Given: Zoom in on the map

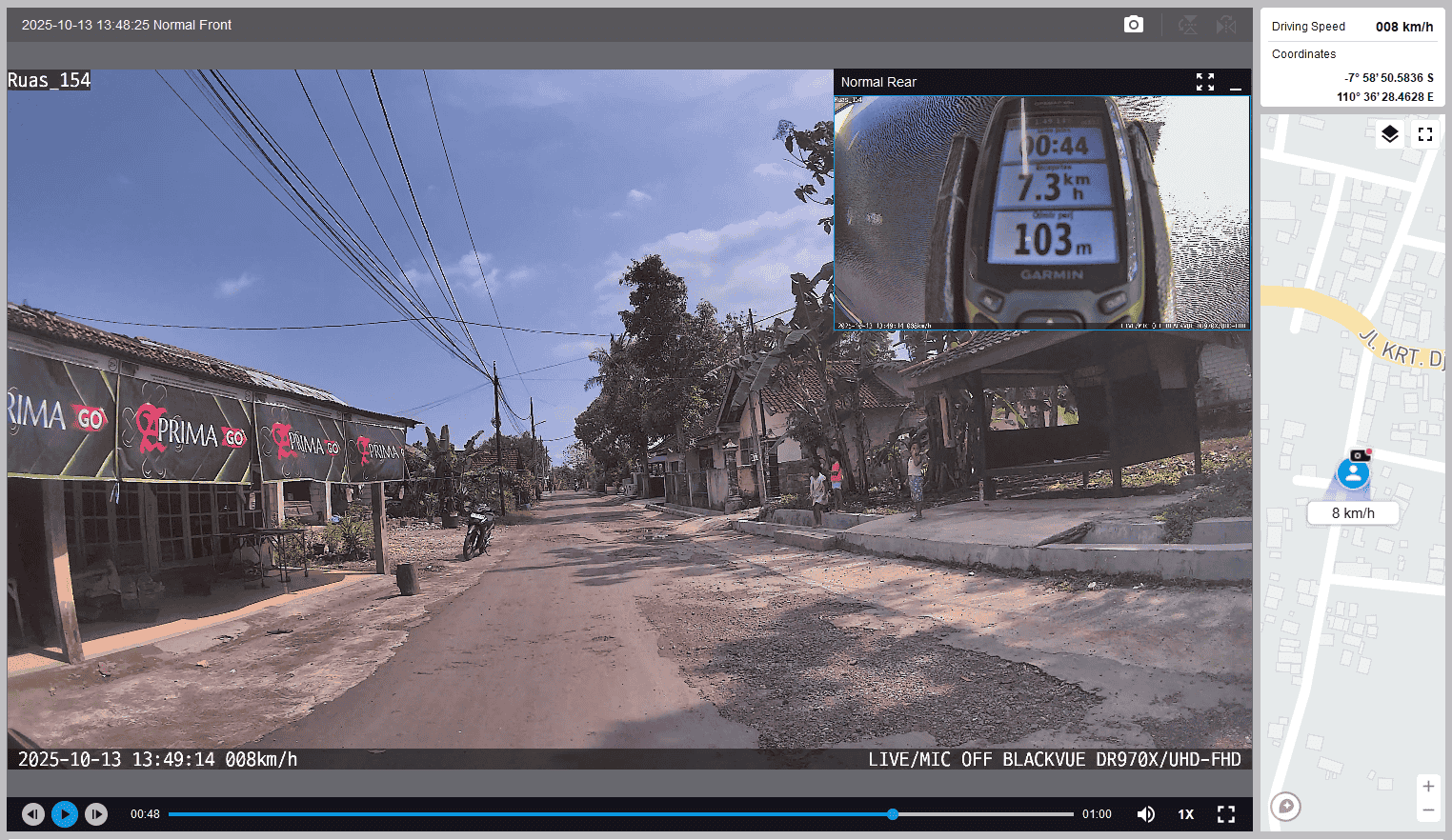Looking at the screenshot, I should tap(1428, 787).
